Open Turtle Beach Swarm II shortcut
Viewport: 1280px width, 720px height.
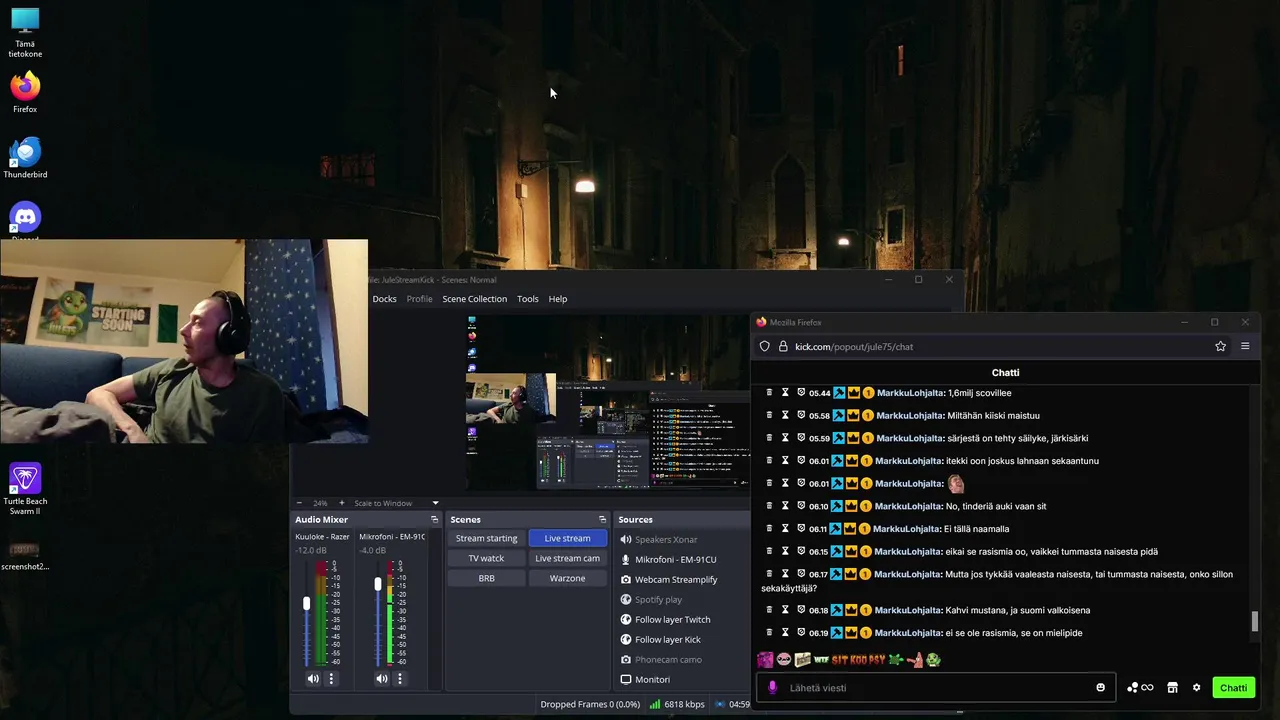25,490
